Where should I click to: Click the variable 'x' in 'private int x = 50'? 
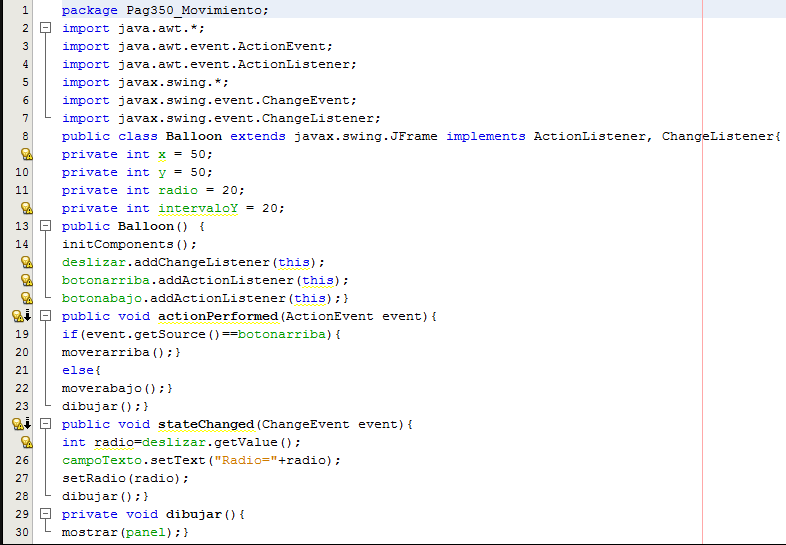(162, 154)
